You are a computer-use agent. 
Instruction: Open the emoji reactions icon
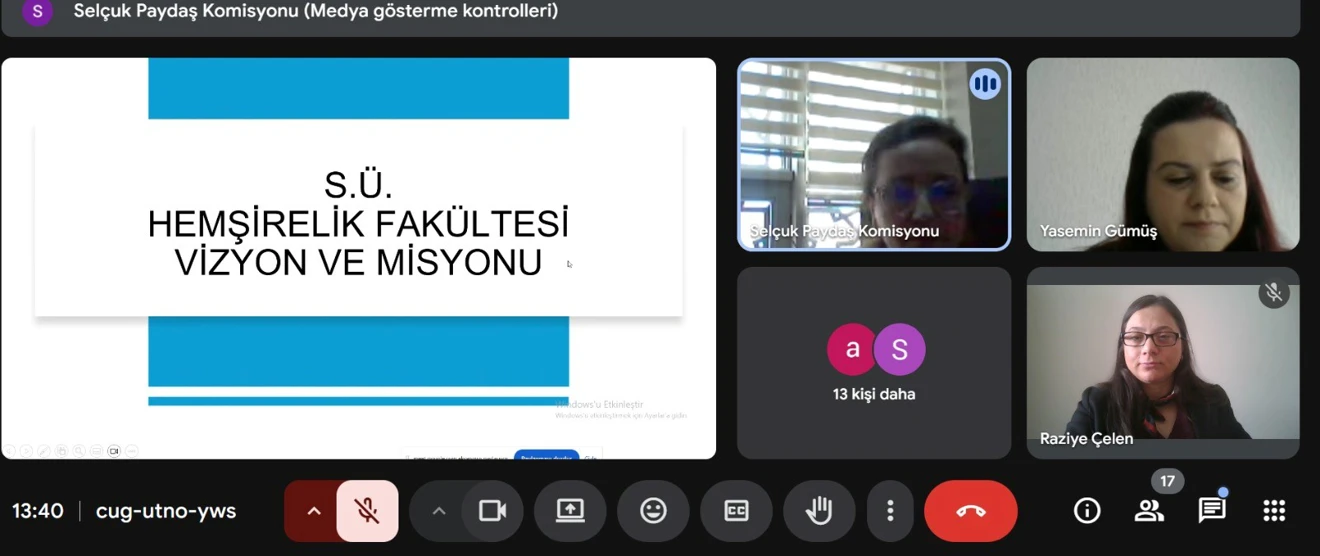[x=653, y=511]
